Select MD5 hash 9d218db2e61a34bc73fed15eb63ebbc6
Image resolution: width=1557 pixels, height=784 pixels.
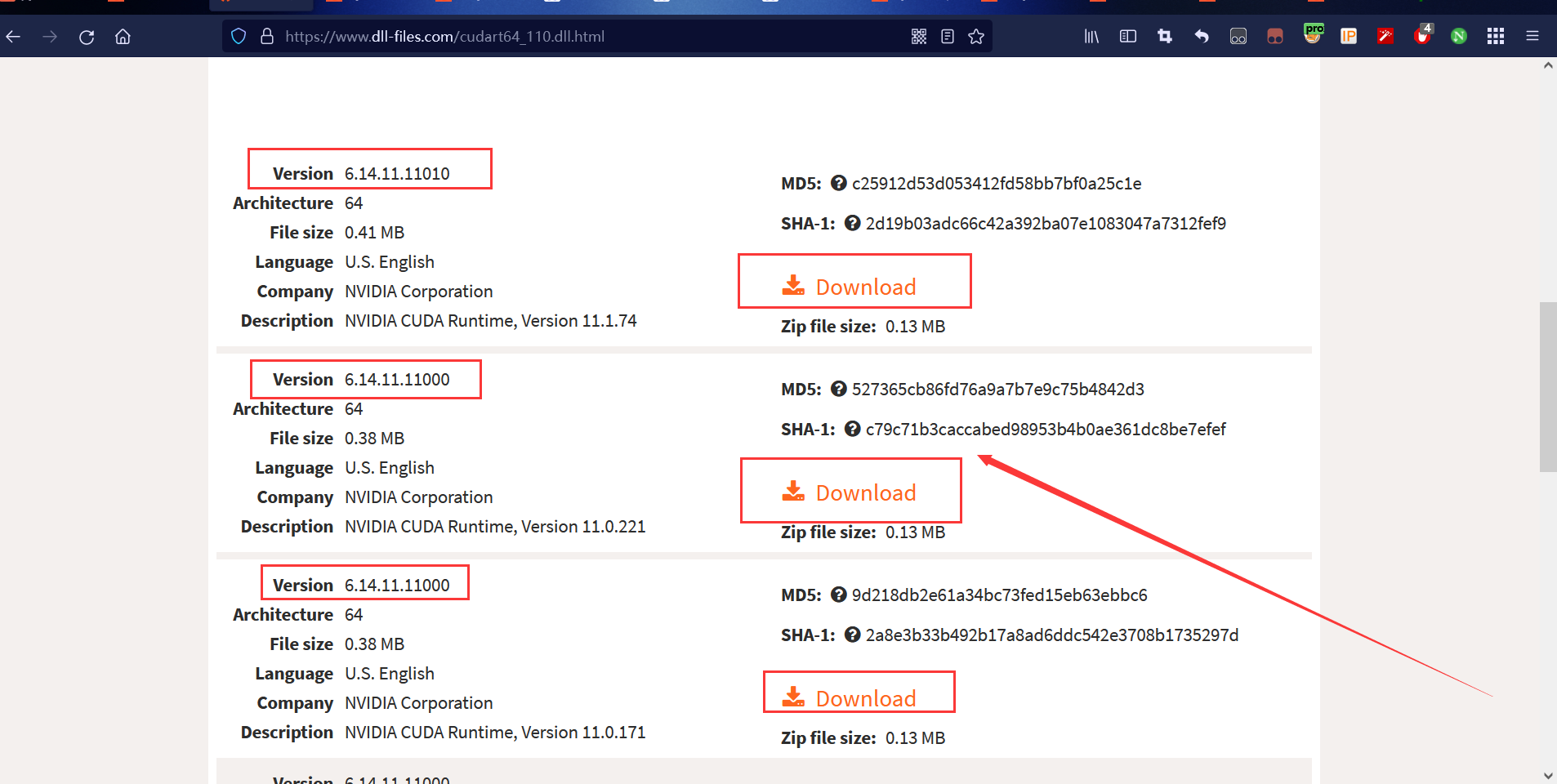[1000, 595]
